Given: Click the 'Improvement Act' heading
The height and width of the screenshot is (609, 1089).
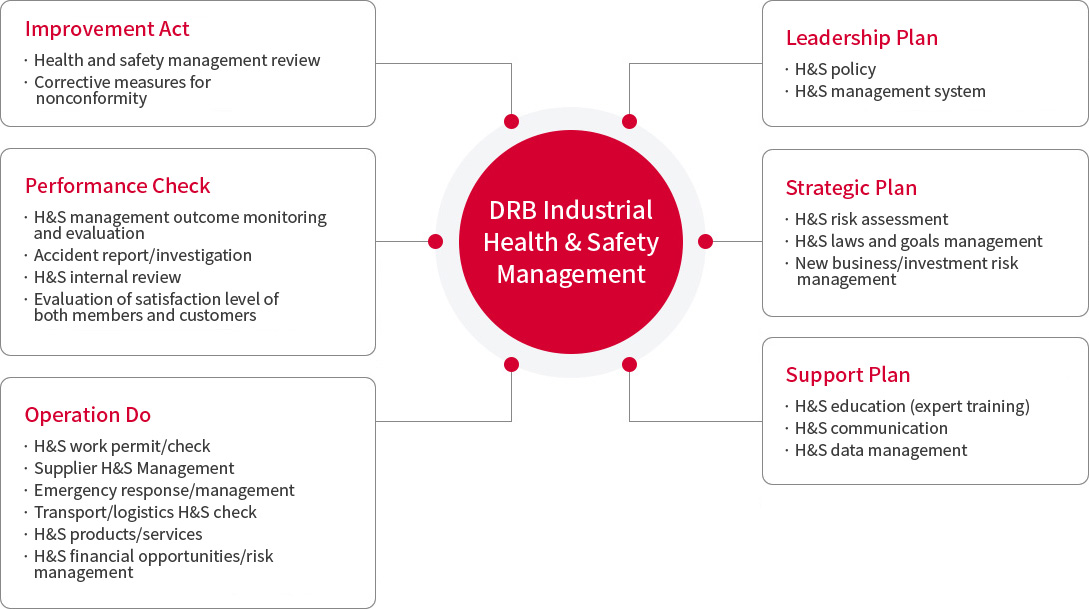Looking at the screenshot, I should [107, 29].
